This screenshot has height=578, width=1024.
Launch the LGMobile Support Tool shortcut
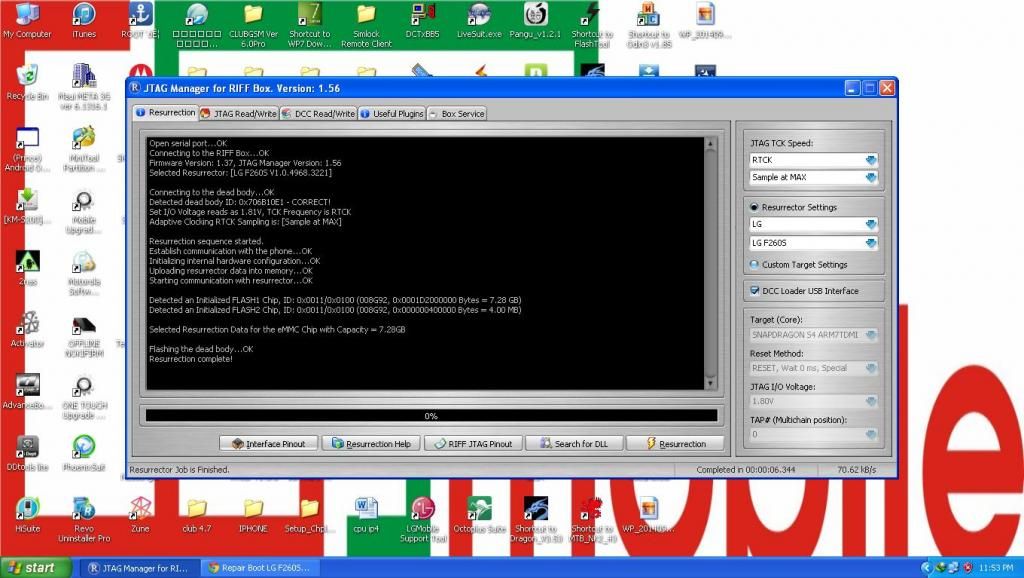point(423,520)
